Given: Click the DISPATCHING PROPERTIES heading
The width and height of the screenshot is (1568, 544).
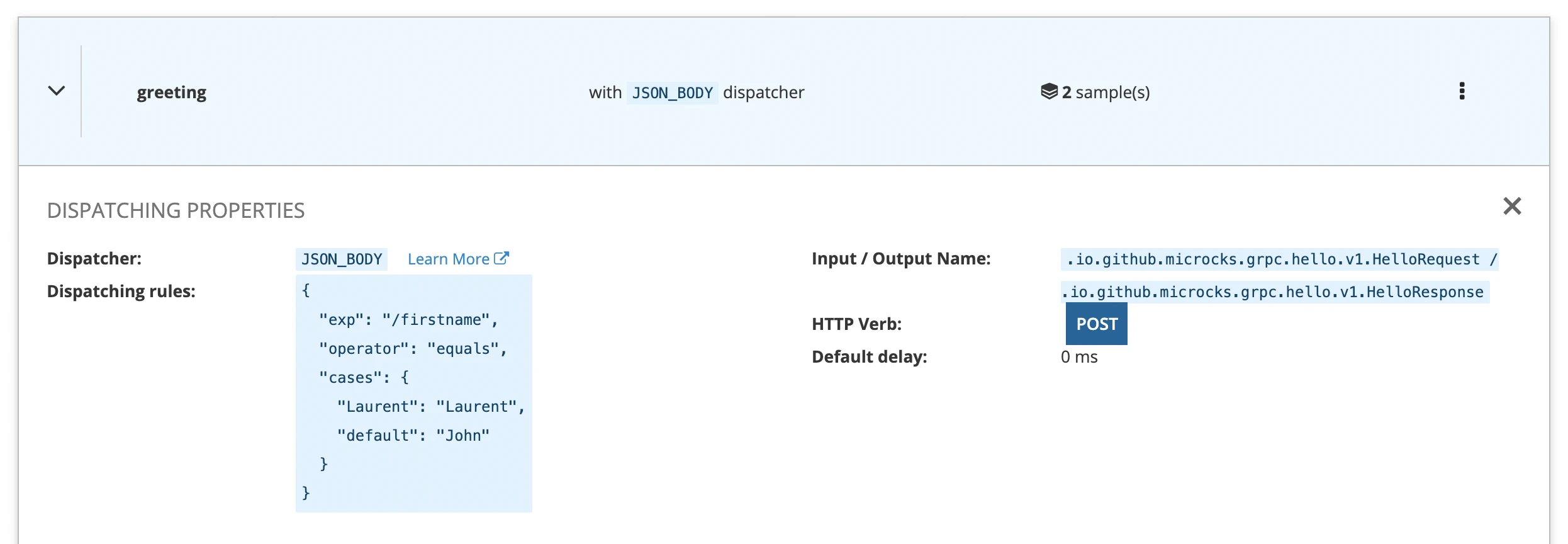Looking at the screenshot, I should 176,210.
